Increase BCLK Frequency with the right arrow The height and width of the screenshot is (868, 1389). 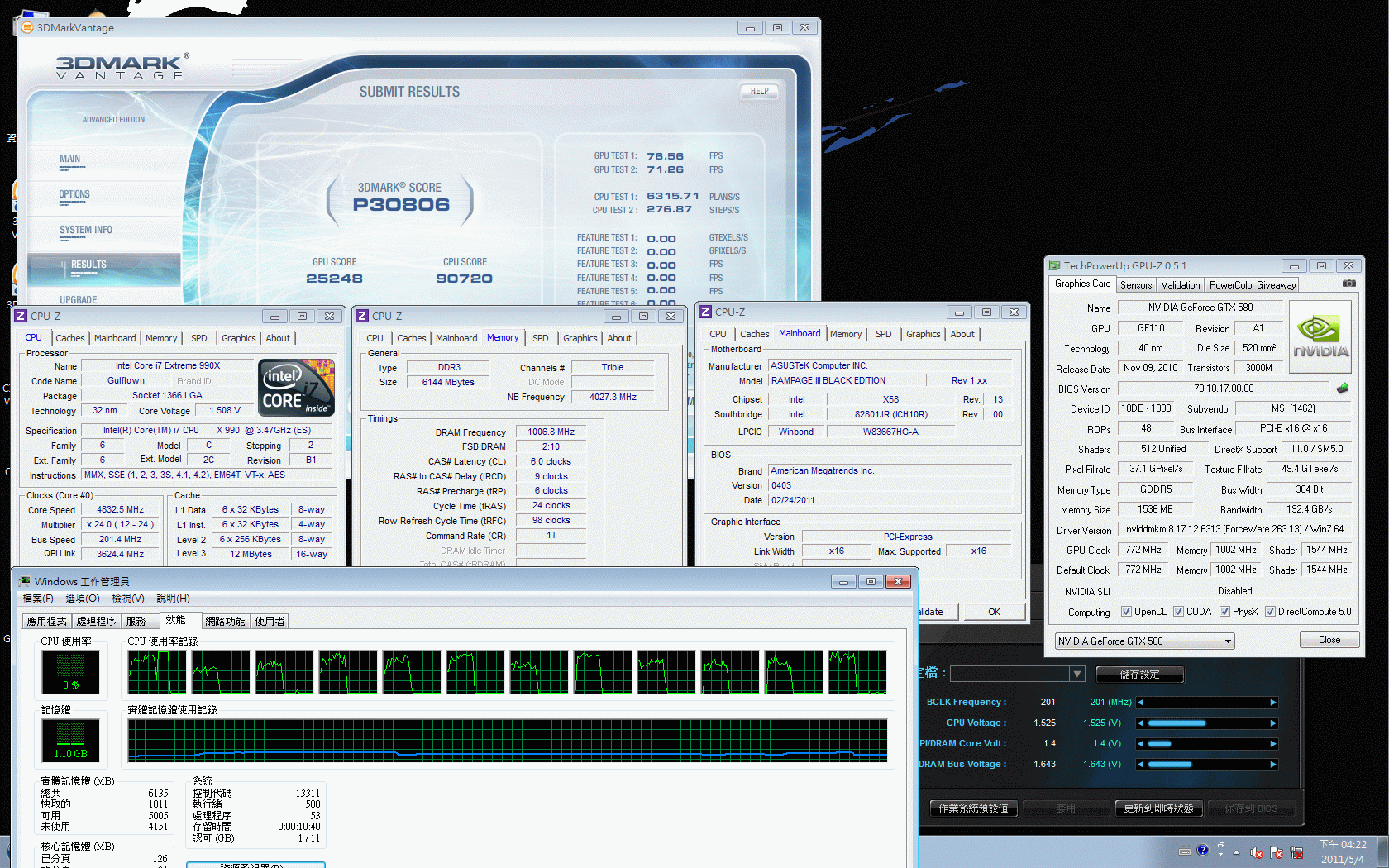pos(1273,703)
